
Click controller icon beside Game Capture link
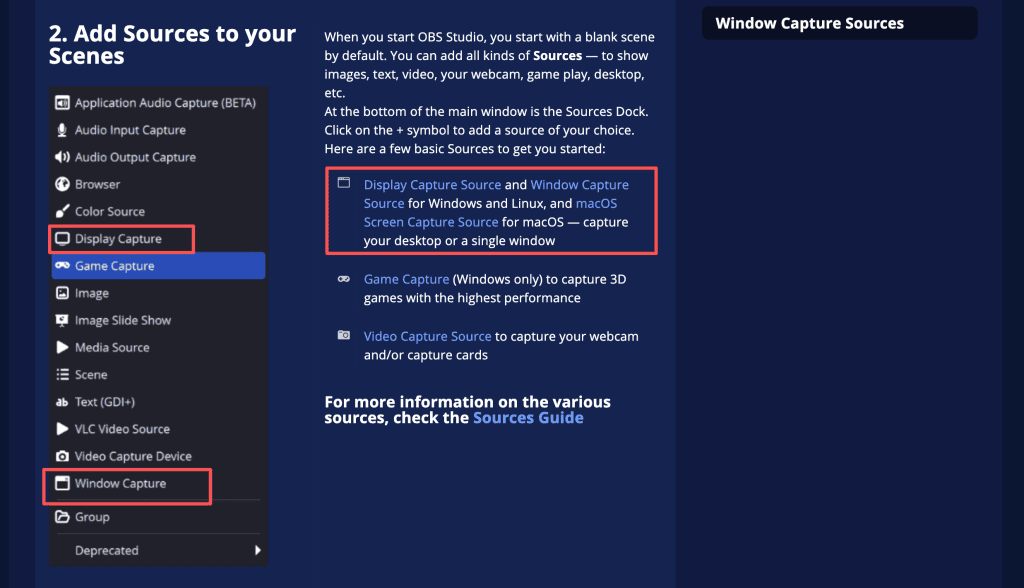(x=344, y=279)
